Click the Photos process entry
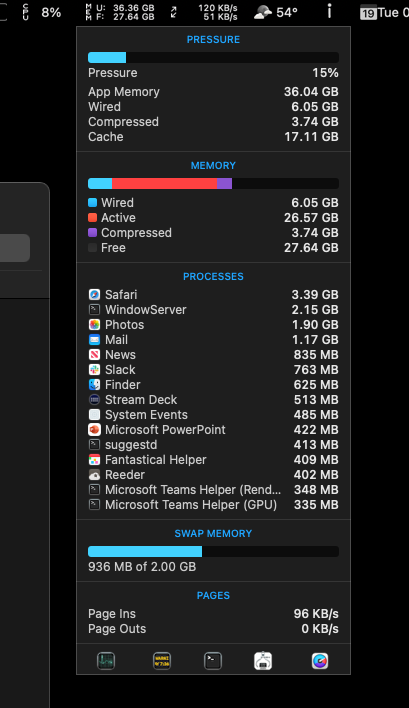The width and height of the screenshot is (409, 708). [x=213, y=325]
